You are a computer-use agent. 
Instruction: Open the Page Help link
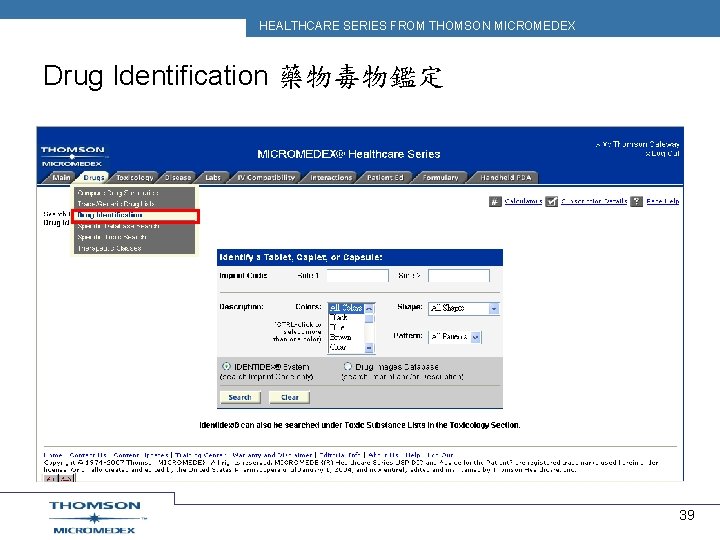[x=663, y=201]
